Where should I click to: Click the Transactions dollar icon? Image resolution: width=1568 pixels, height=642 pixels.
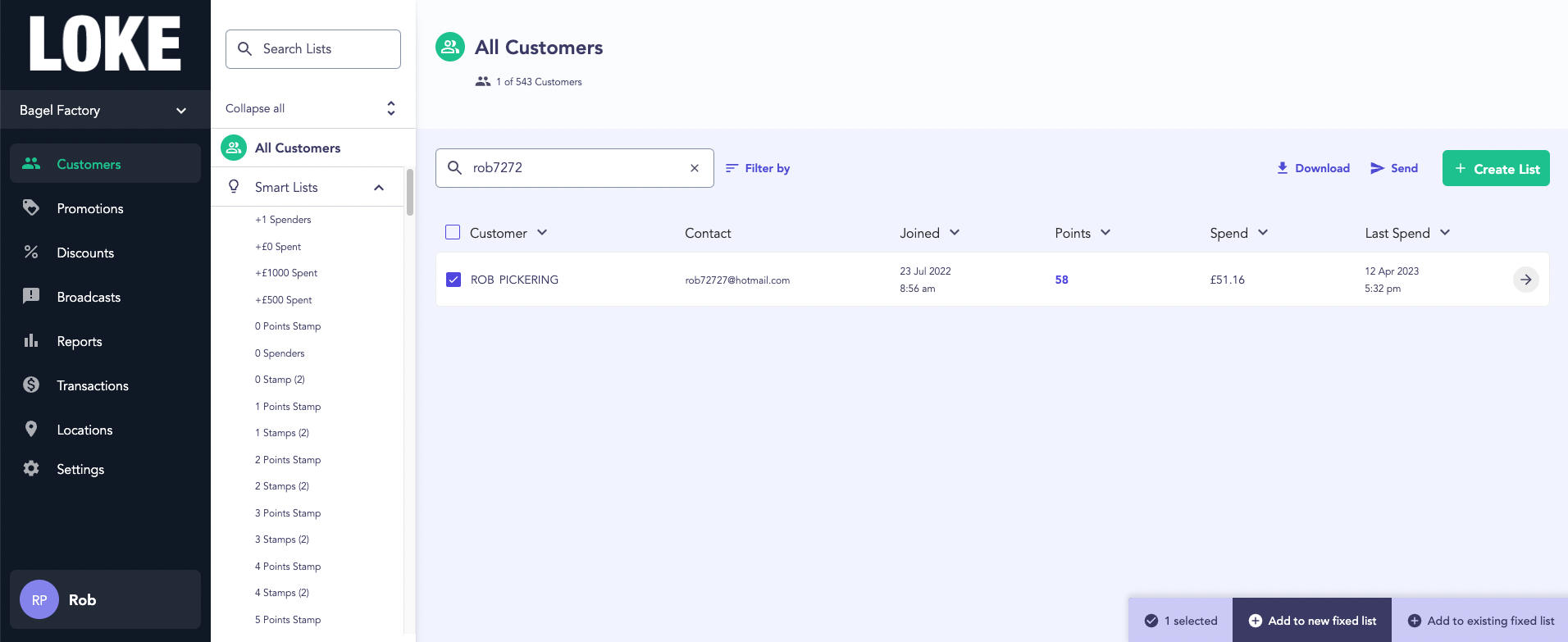(31, 385)
